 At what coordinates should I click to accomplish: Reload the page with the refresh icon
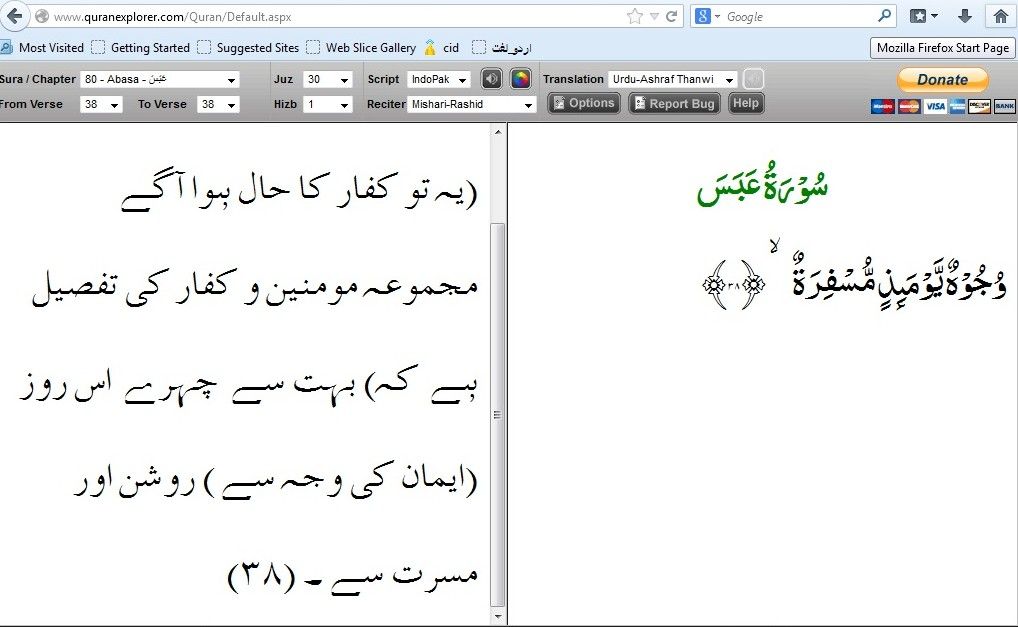click(671, 16)
